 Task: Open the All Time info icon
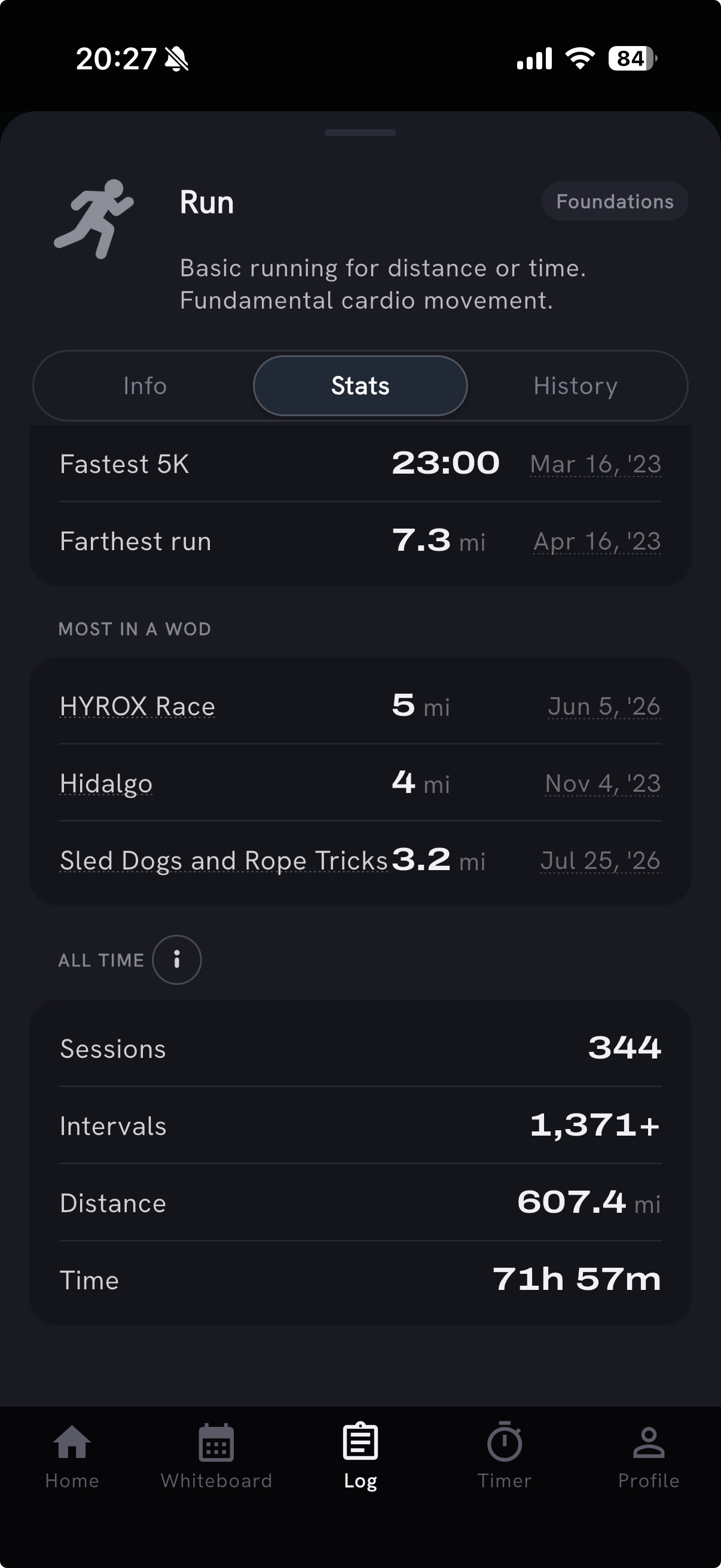(x=176, y=959)
